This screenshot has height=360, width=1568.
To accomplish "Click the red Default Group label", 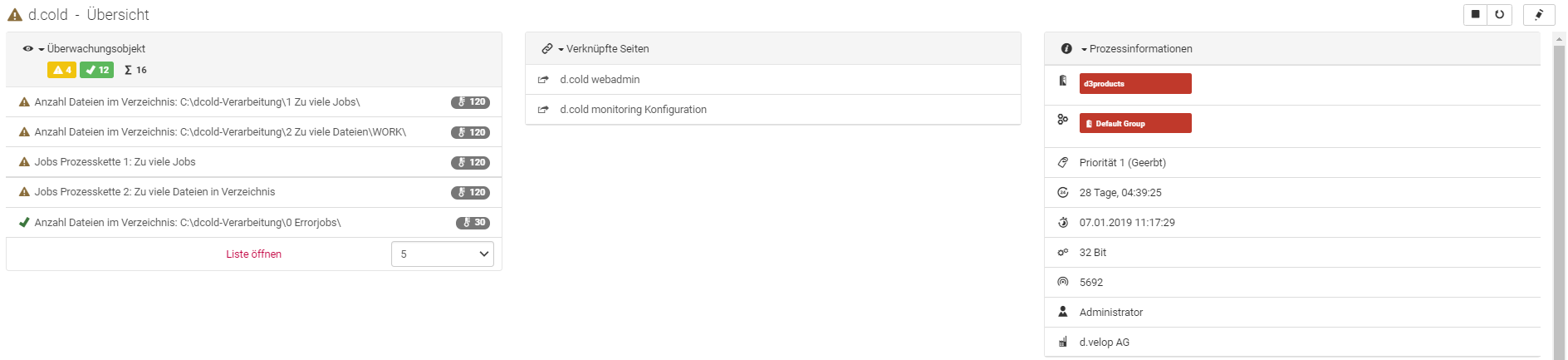I will pyautogui.click(x=1135, y=123).
